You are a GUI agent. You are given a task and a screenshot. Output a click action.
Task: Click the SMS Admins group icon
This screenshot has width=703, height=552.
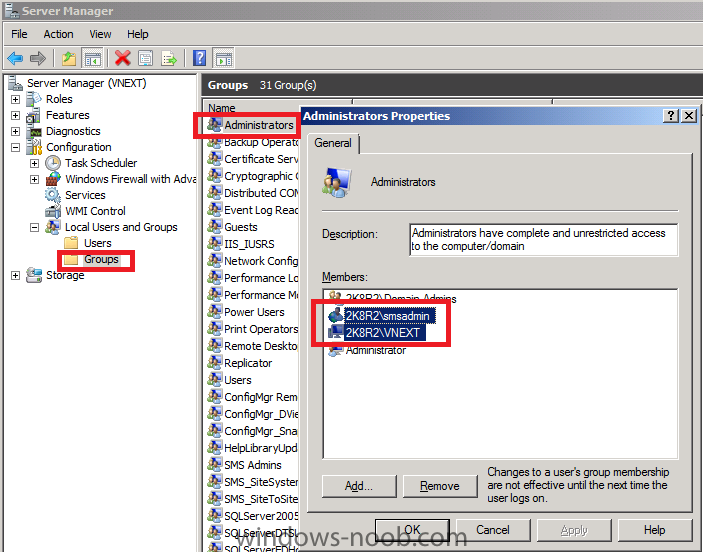click(214, 465)
